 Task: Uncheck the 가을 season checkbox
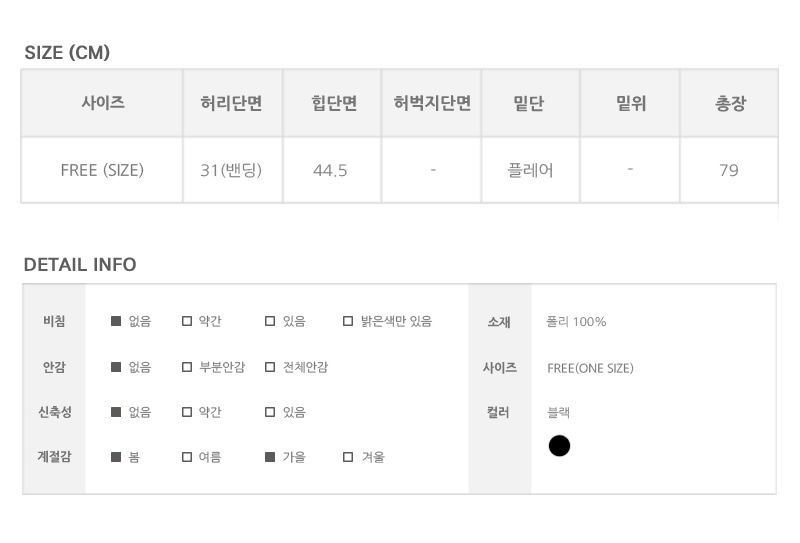(270, 457)
